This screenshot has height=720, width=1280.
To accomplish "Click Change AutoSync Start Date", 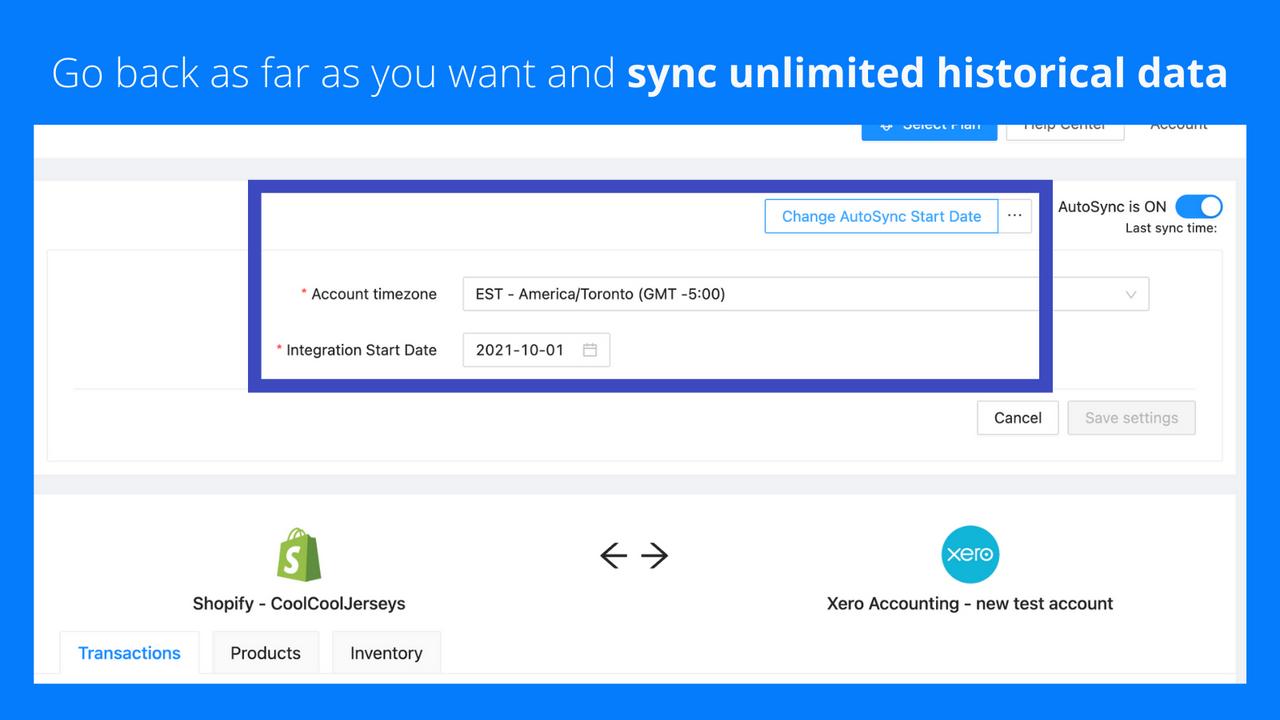I will (880, 216).
